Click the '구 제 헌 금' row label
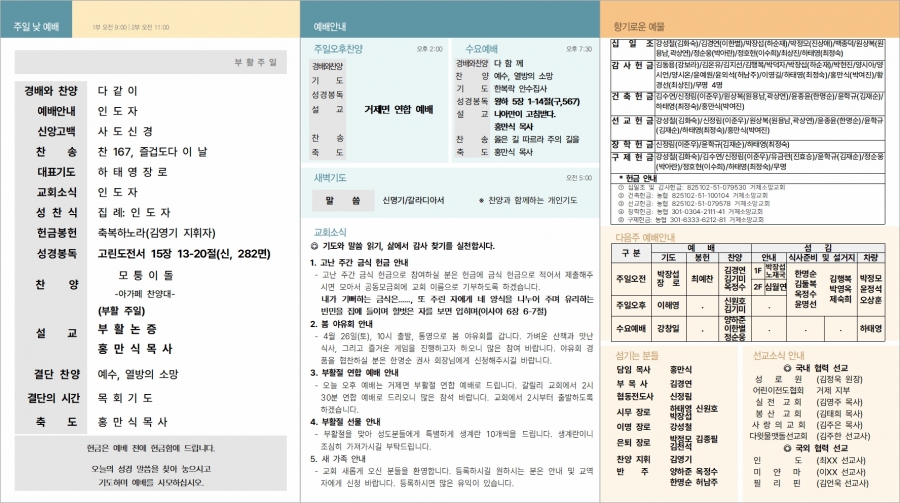 click(632, 157)
